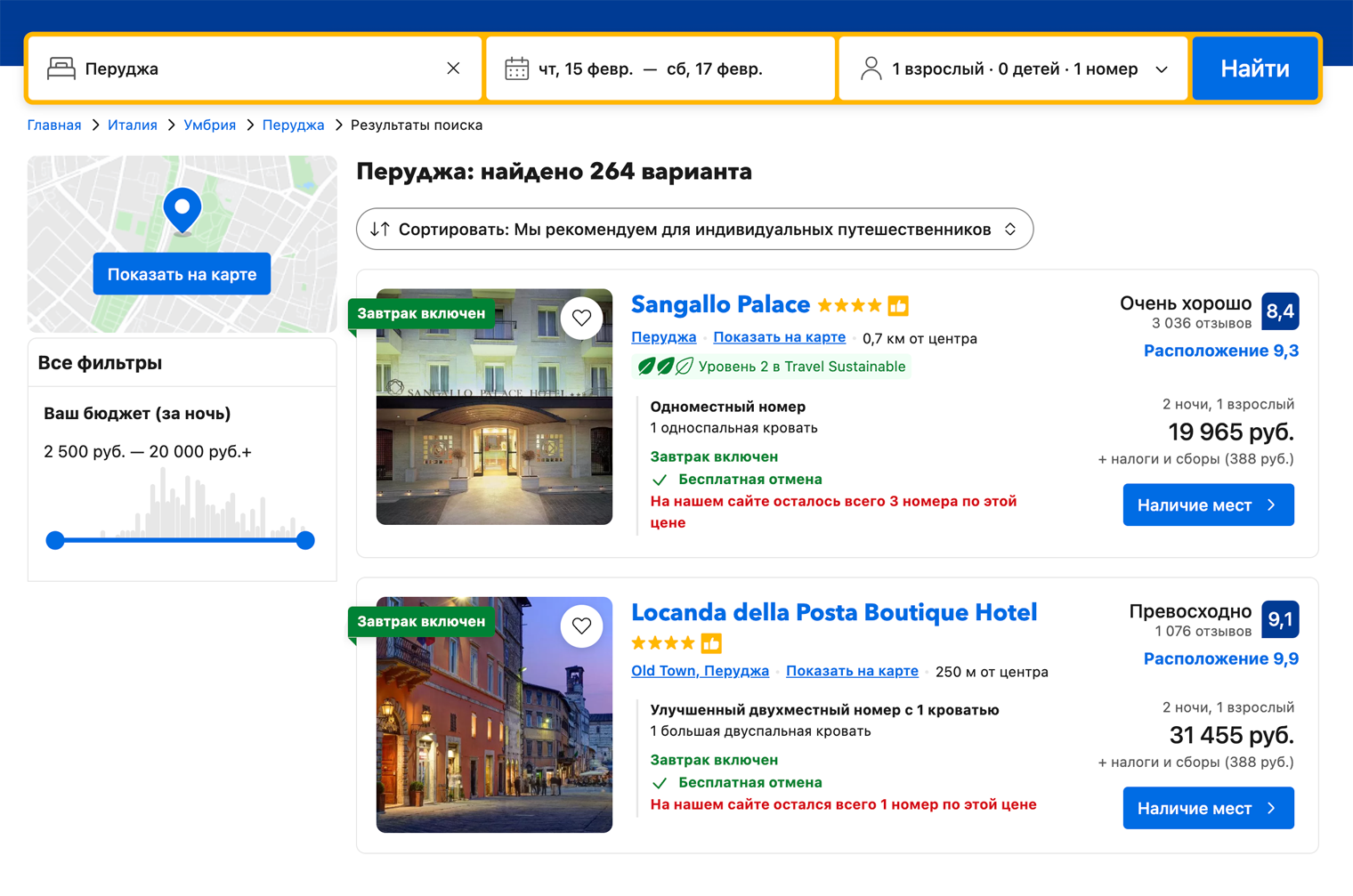Click the 3 036 отзывов text
The height and width of the screenshot is (896, 1353).
click(1202, 323)
